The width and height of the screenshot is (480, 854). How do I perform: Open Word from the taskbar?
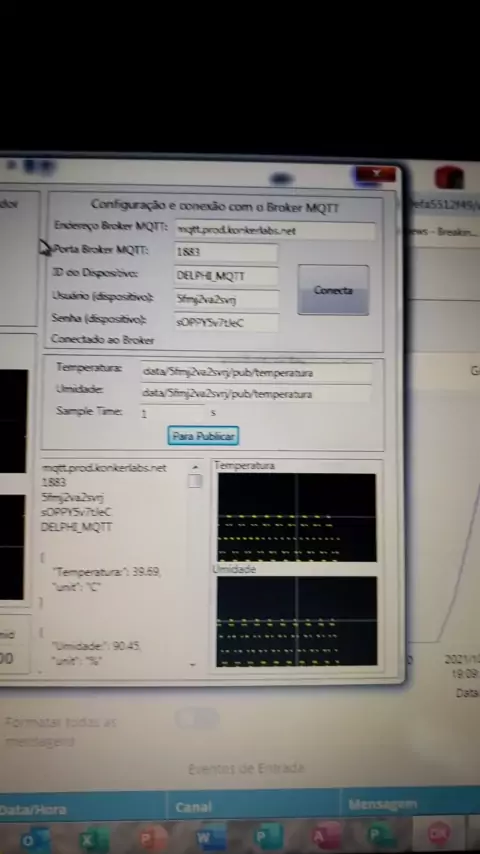point(210,838)
